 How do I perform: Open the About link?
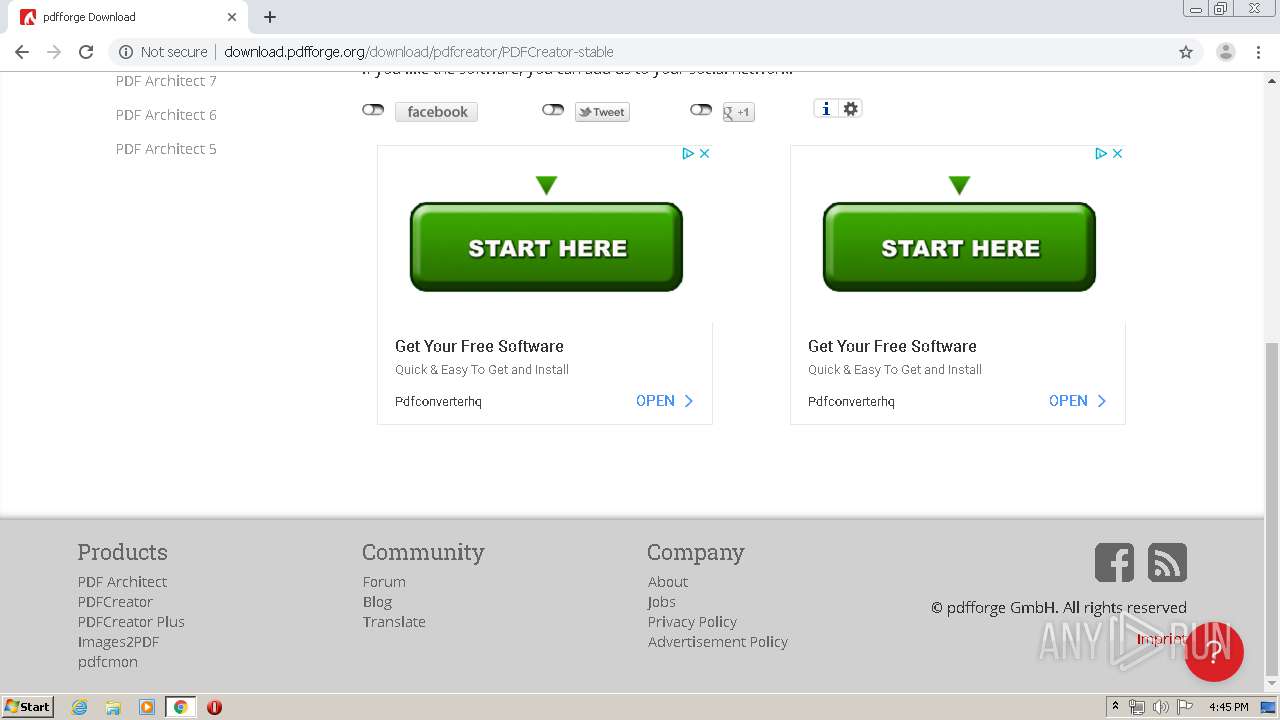(668, 582)
